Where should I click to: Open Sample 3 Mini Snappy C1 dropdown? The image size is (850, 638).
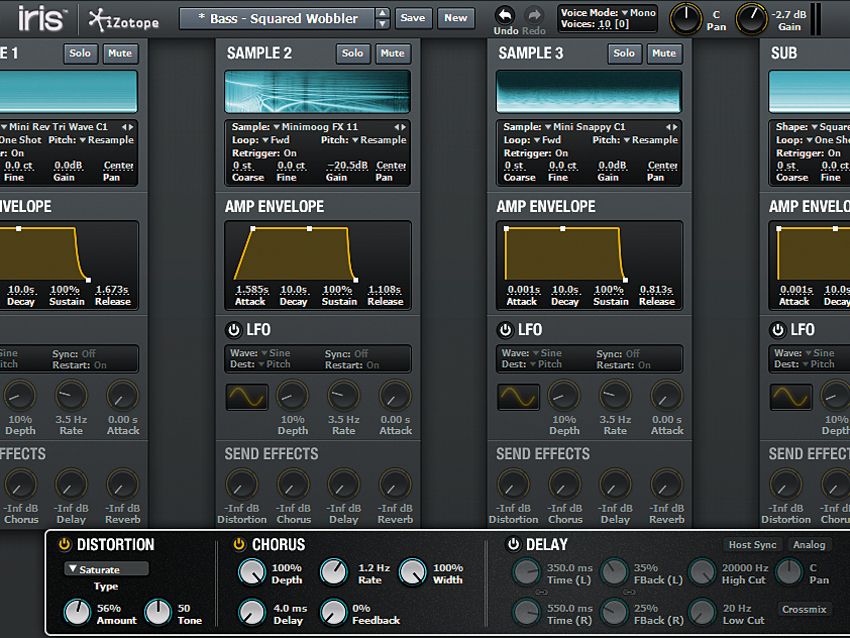[x=585, y=127]
